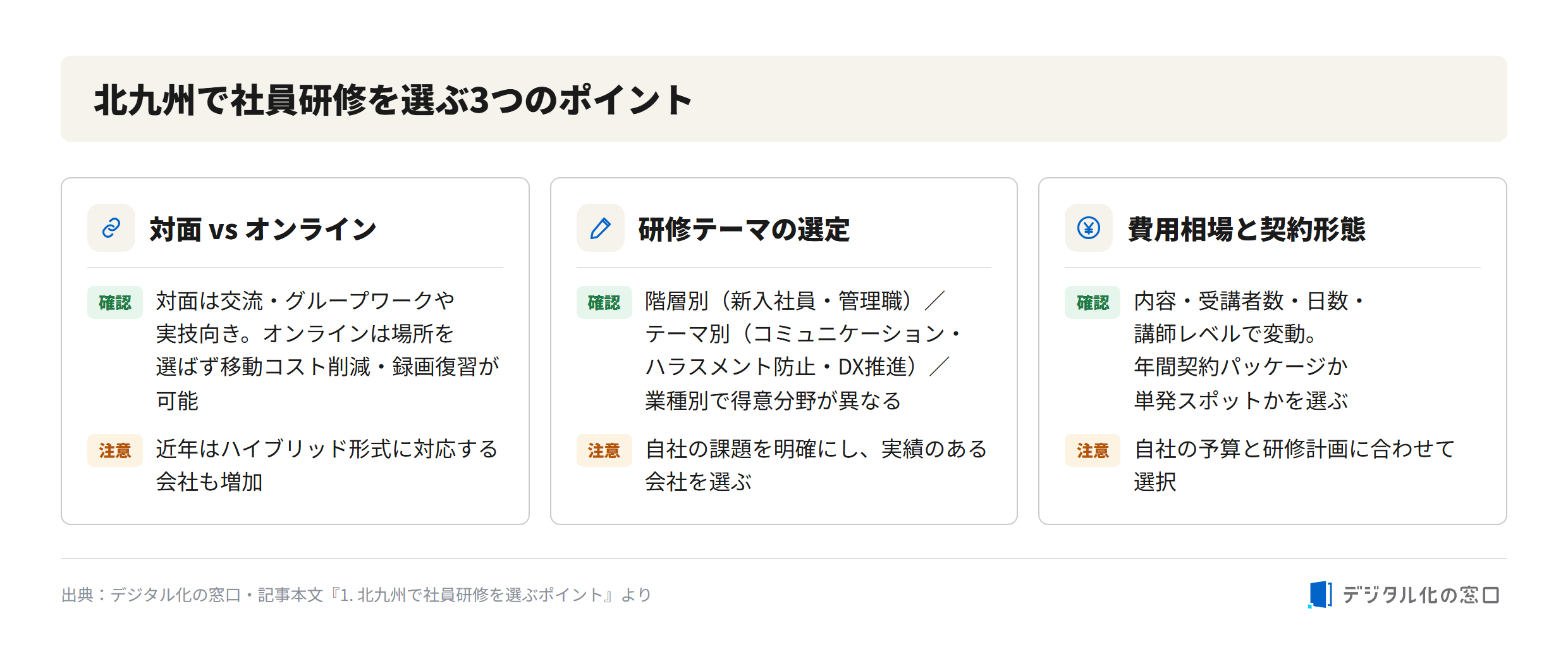This screenshot has height=668, width=1568.
Task: Click the green 確認 badge in 対面 vs オンライン card
Action: coord(115,302)
